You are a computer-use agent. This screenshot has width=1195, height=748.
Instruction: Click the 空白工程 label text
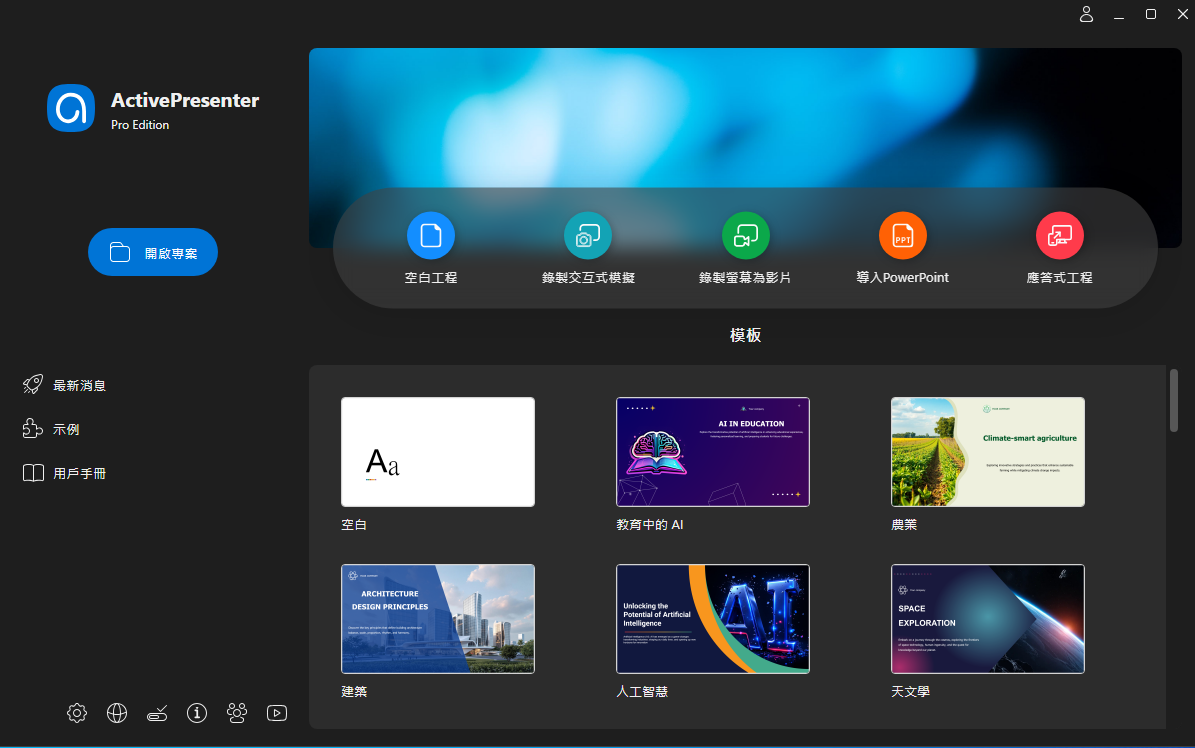(431, 278)
